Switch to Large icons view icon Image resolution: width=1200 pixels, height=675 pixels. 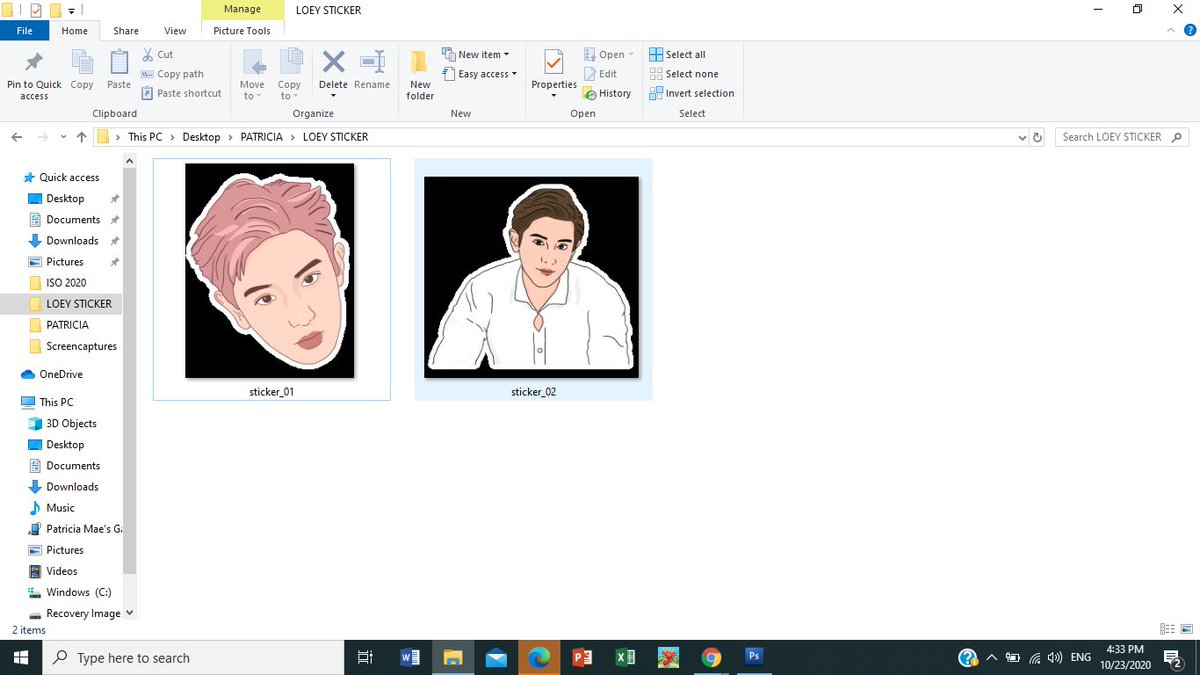click(x=1186, y=629)
